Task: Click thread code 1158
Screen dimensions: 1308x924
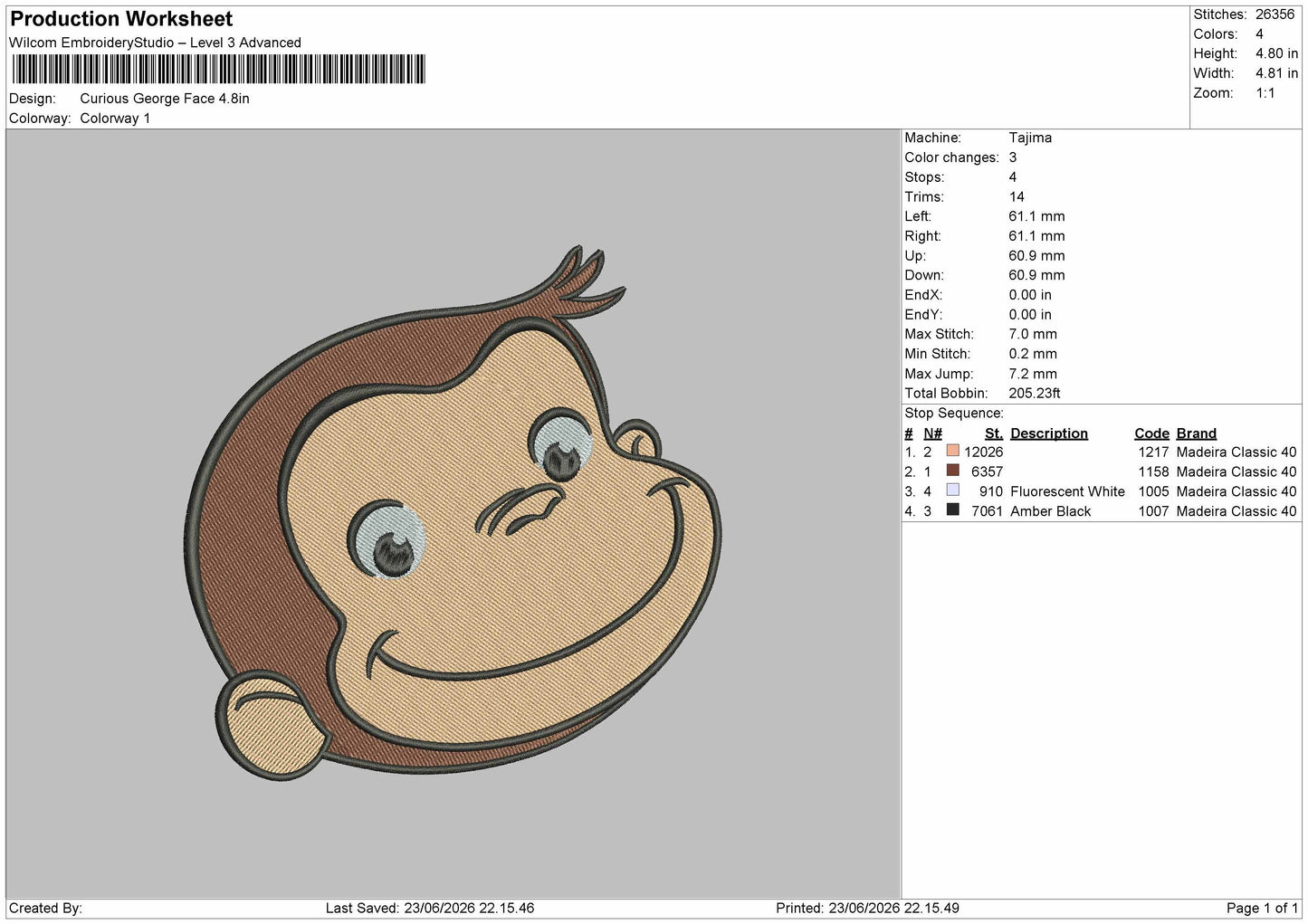Action: 1153,472
